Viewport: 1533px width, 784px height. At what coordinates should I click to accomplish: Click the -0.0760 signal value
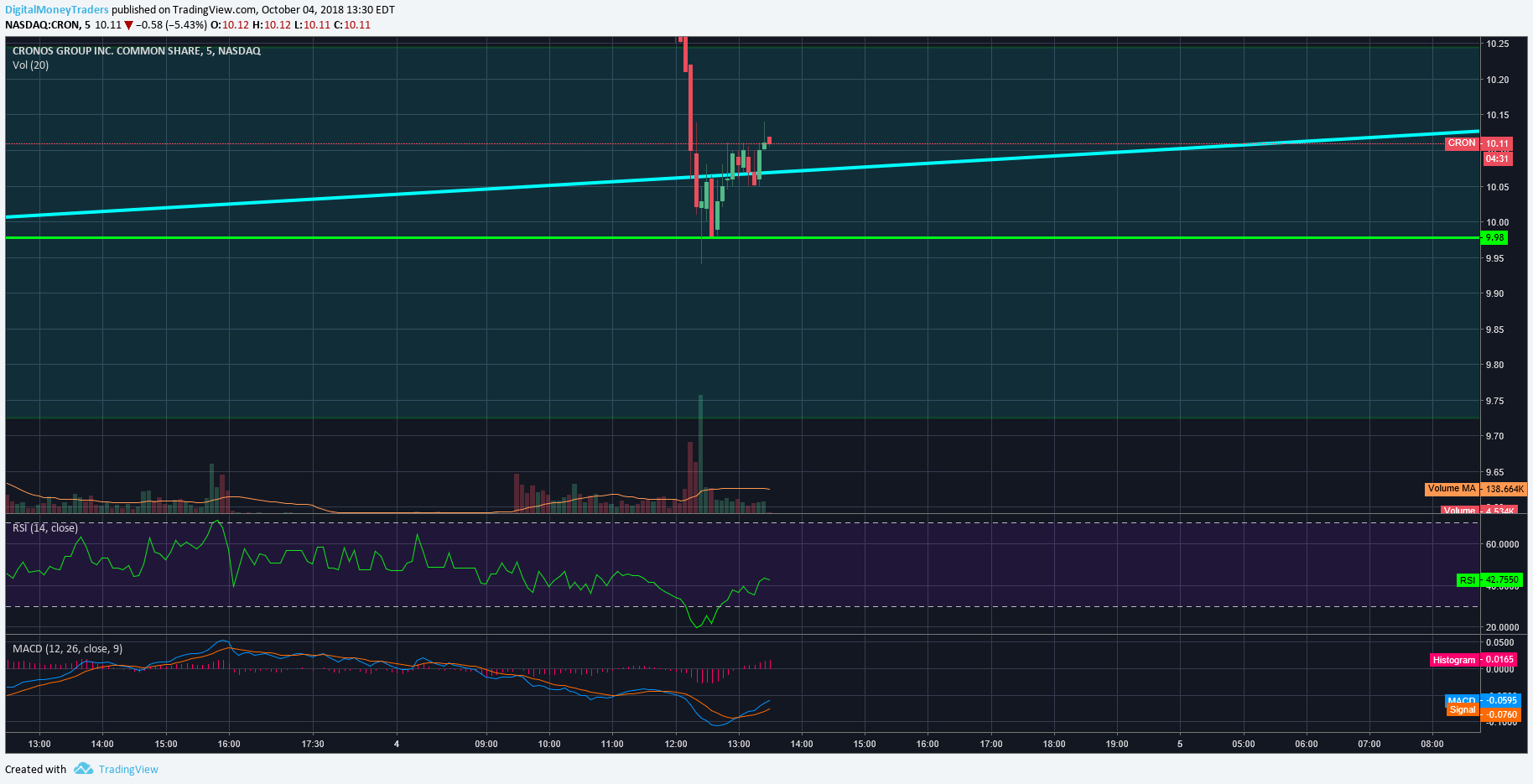1501,714
